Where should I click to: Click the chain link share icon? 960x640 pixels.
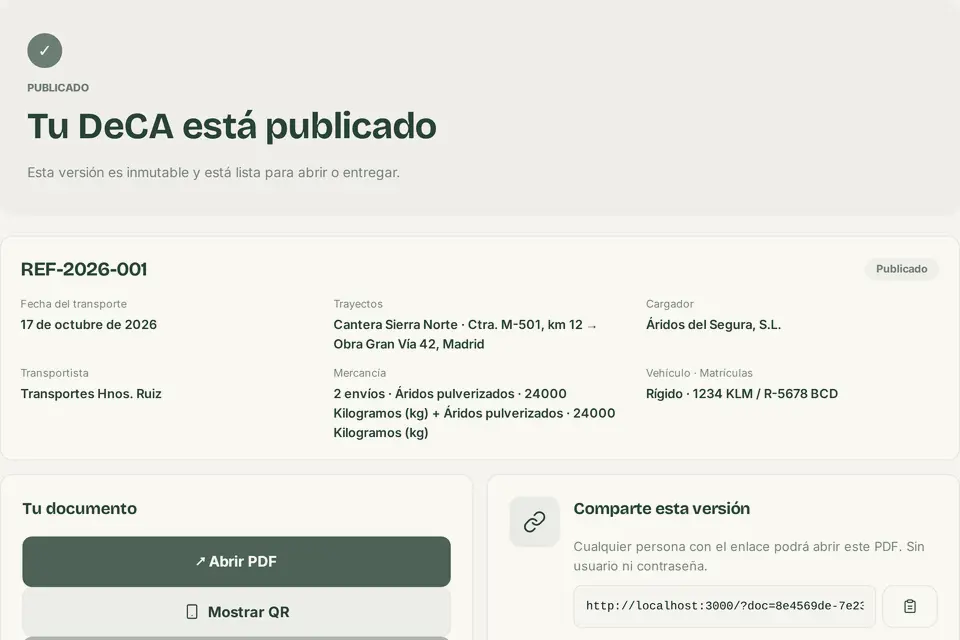click(534, 522)
